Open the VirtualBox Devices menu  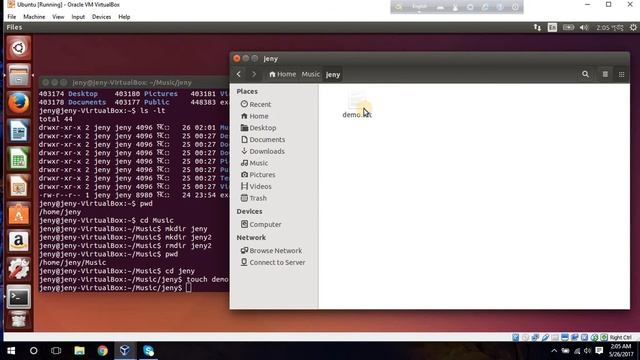(x=101, y=17)
